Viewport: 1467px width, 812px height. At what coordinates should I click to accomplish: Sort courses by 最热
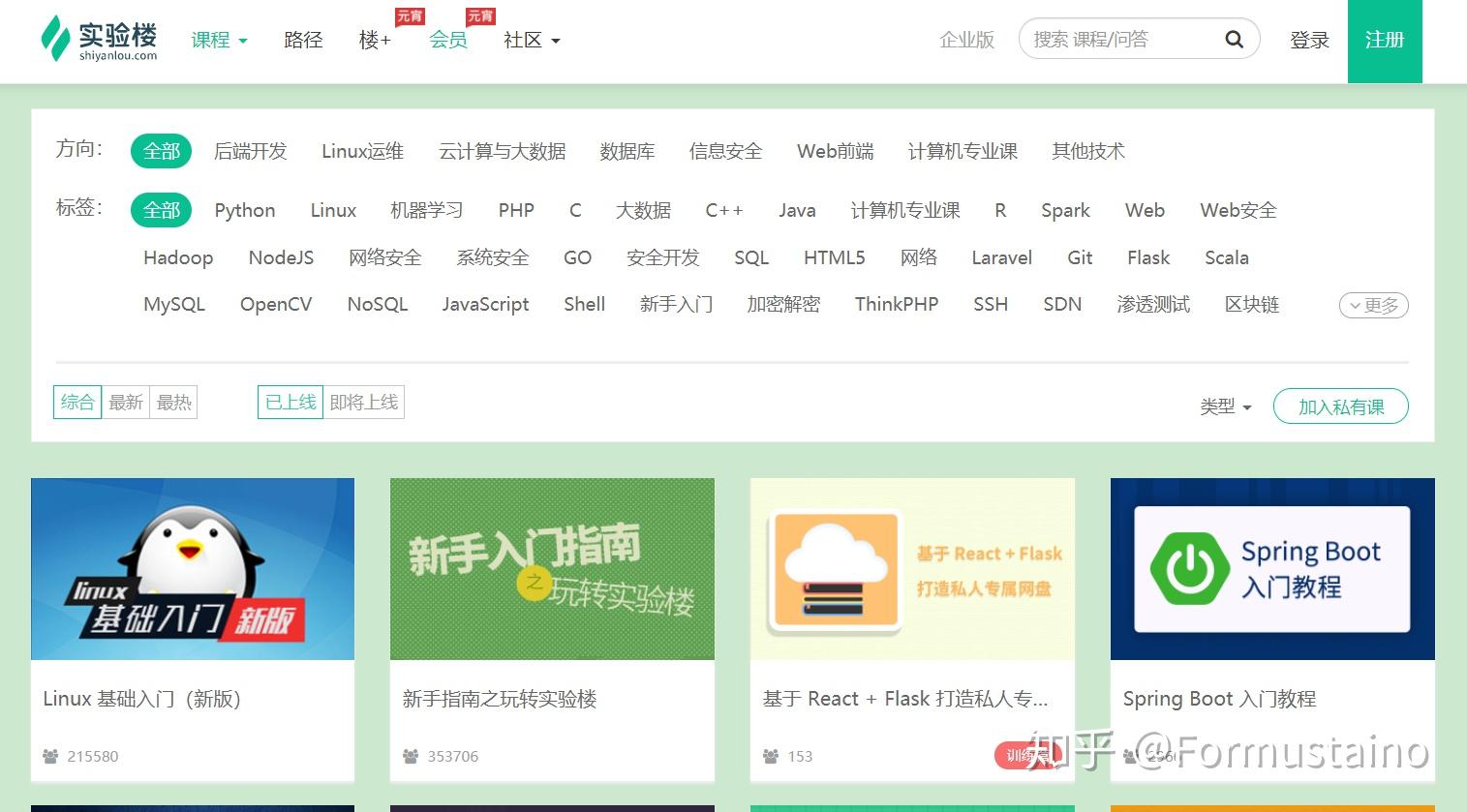(174, 402)
